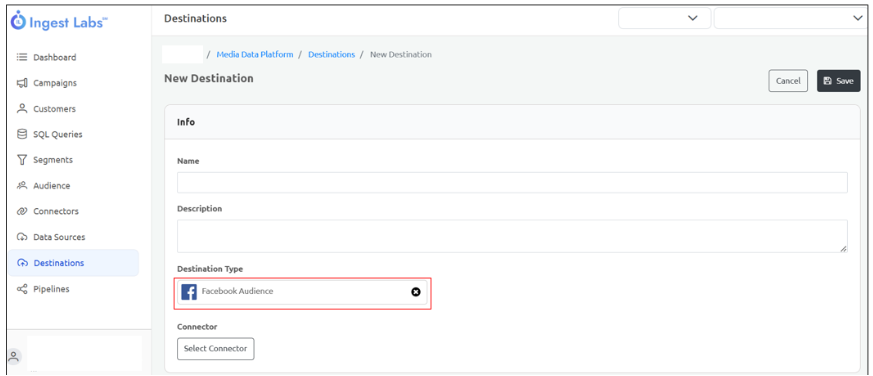The width and height of the screenshot is (873, 376).
Task: Select the Destinations sidebar item
Action: coord(73,263)
